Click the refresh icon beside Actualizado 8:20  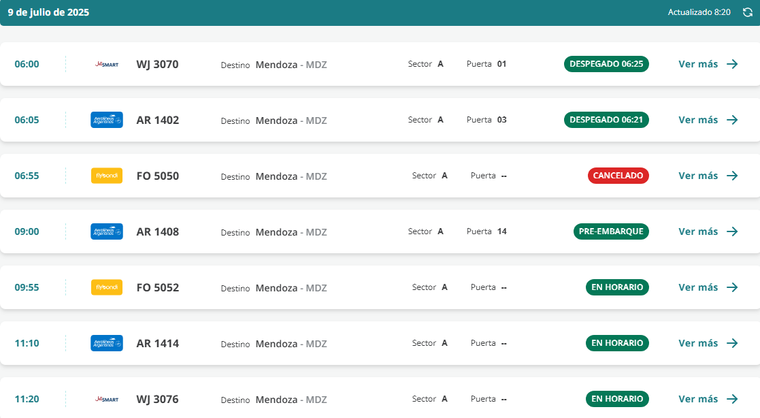coord(747,12)
